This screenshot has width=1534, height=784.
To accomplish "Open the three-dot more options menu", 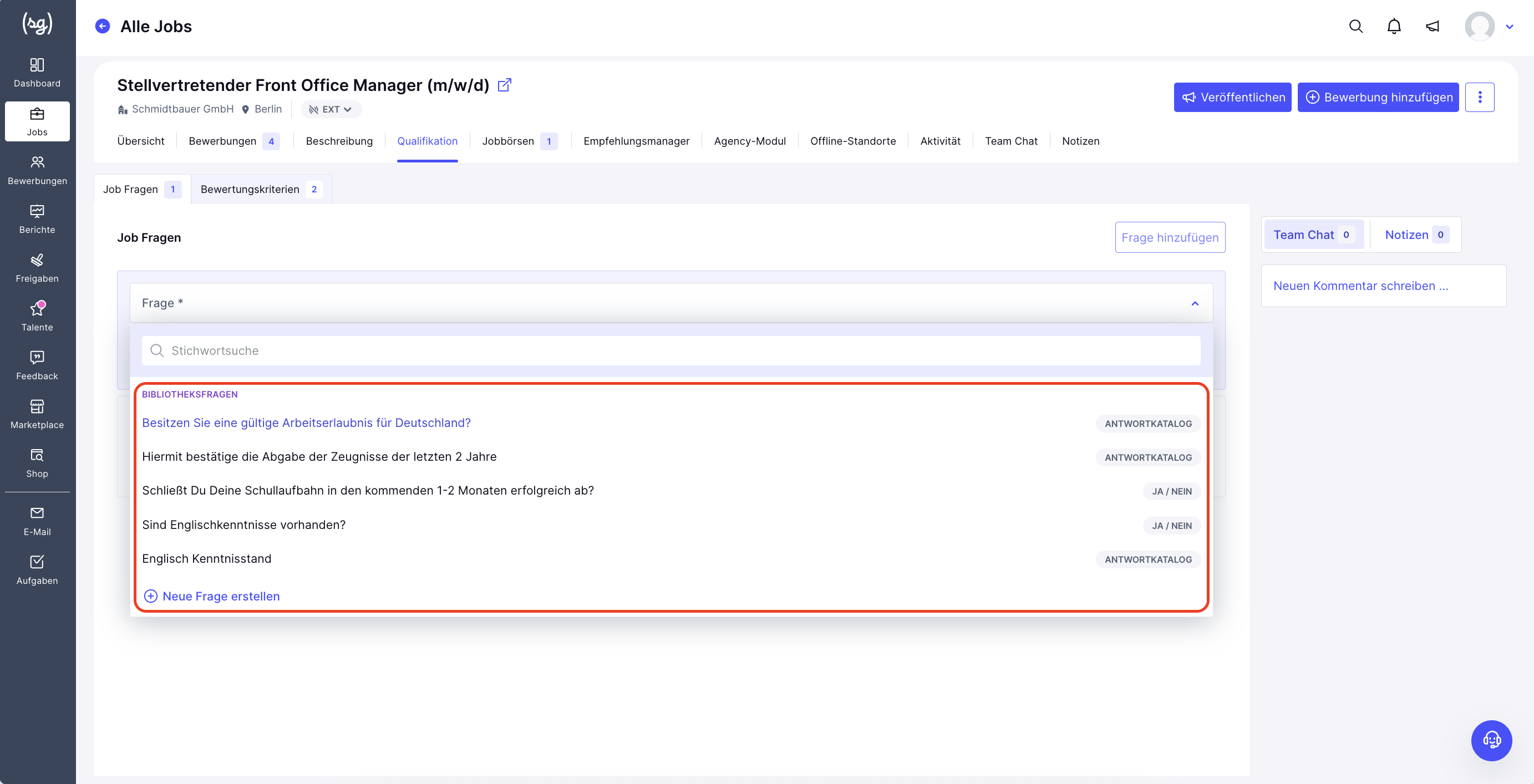I will 1479,97.
